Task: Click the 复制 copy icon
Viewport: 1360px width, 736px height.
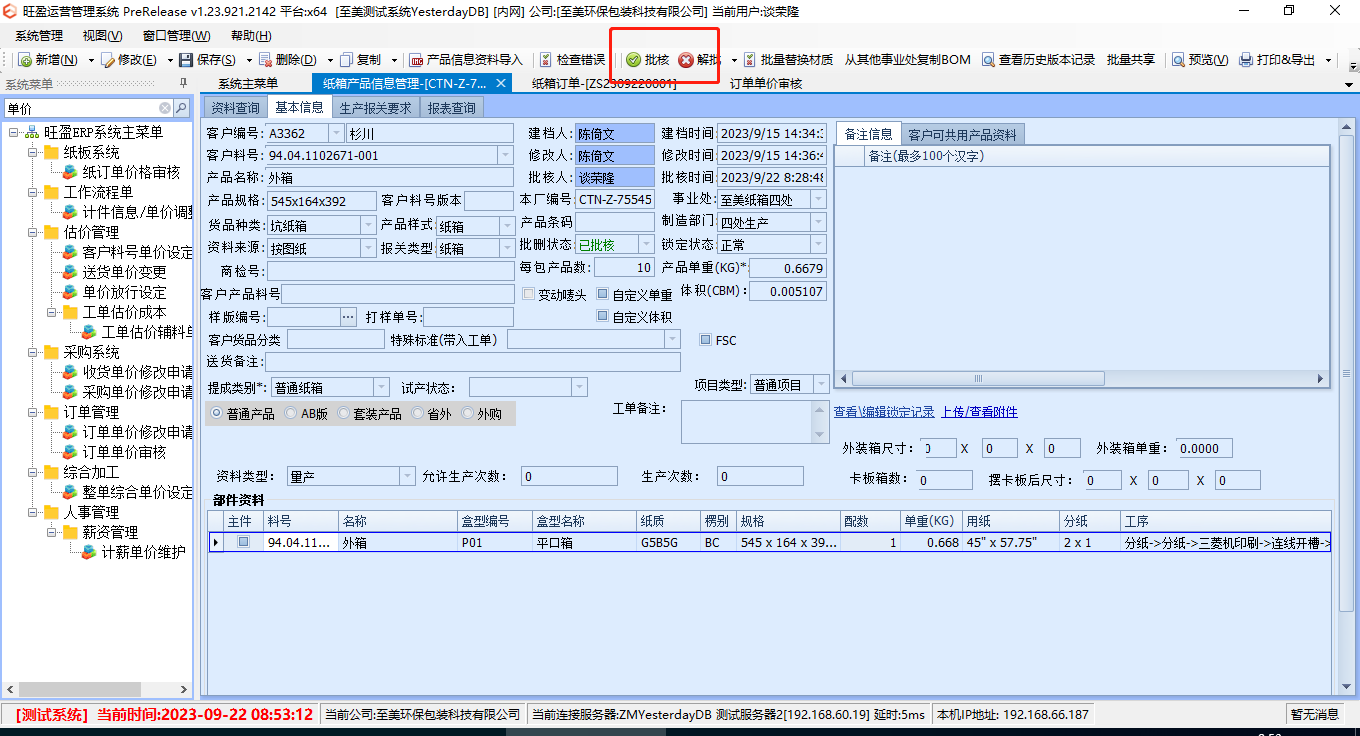Action: click(346, 60)
